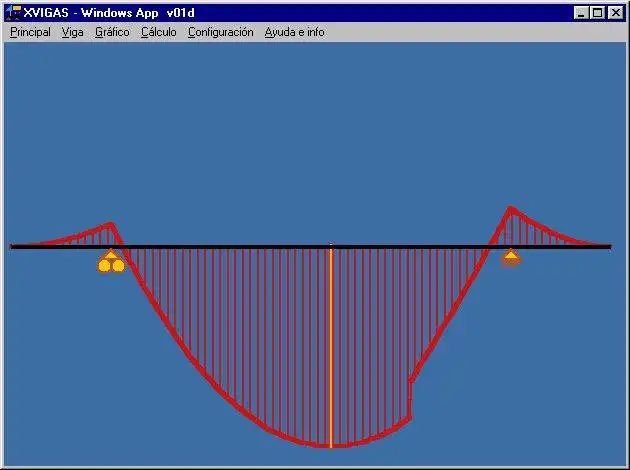
Task: Open the Principal menu
Action: coord(31,32)
